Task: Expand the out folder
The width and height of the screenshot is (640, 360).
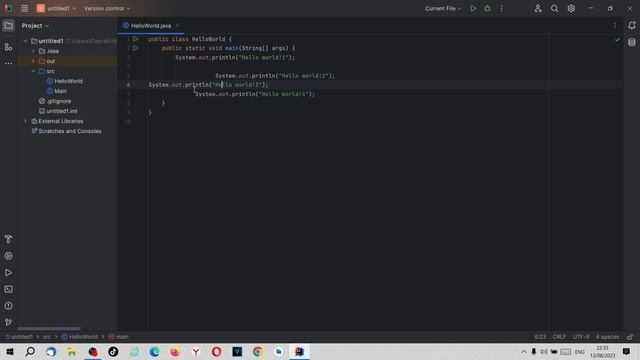Action: click(x=33, y=61)
